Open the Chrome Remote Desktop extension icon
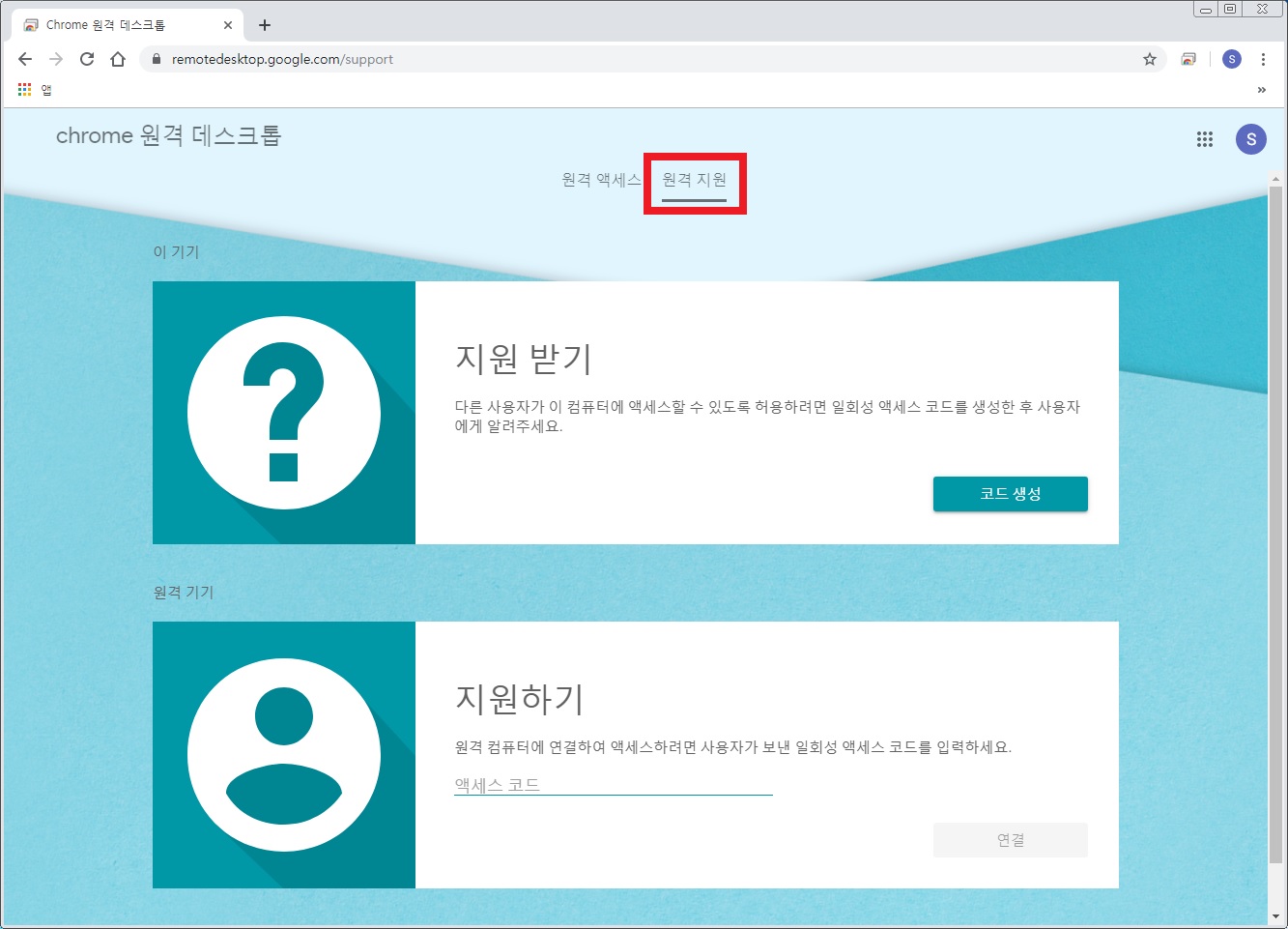This screenshot has height=929, width=1288. click(x=1188, y=59)
